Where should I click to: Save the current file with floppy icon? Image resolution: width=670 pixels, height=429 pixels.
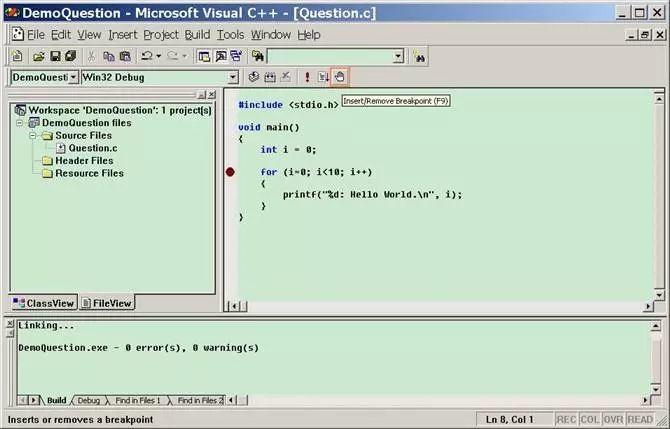[x=55, y=56]
